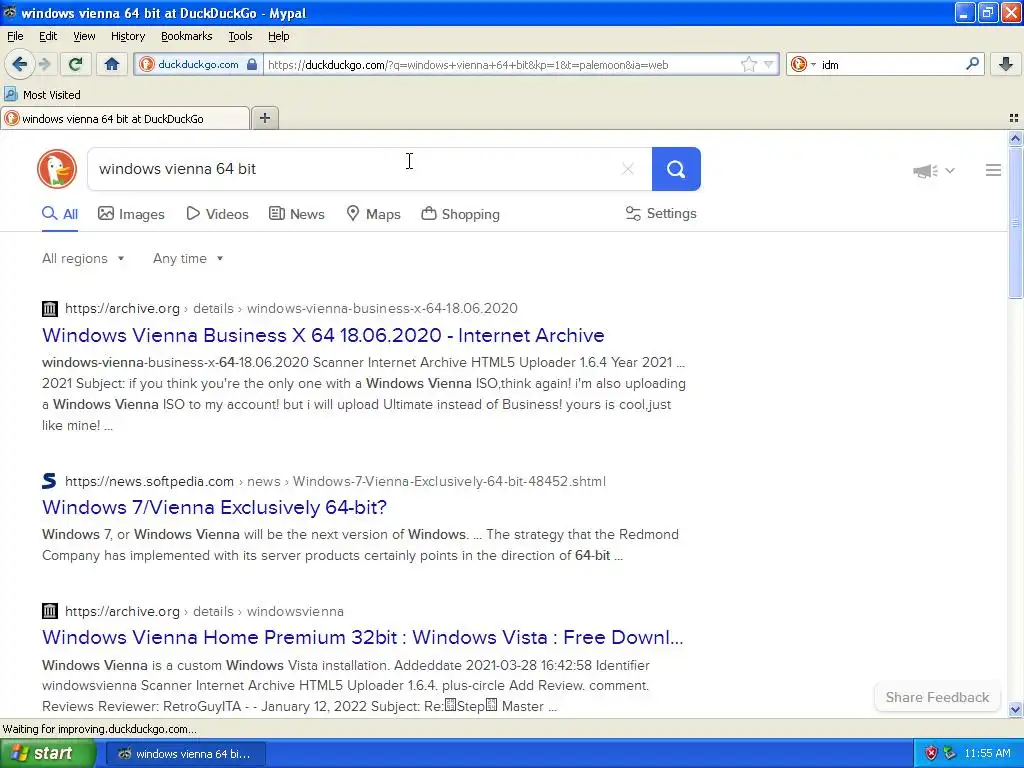Screen dimensions: 1024x768
Task: Select the windows vienna 64 bit browser tab
Action: click(125, 119)
